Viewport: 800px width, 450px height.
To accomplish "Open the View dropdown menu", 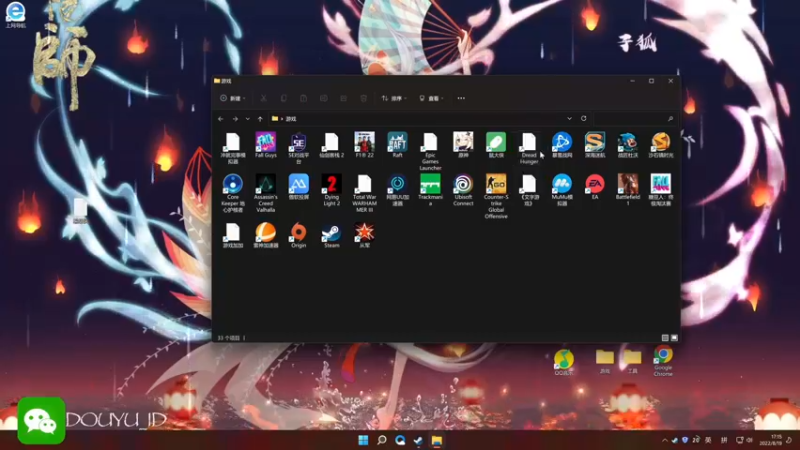I will [431, 98].
